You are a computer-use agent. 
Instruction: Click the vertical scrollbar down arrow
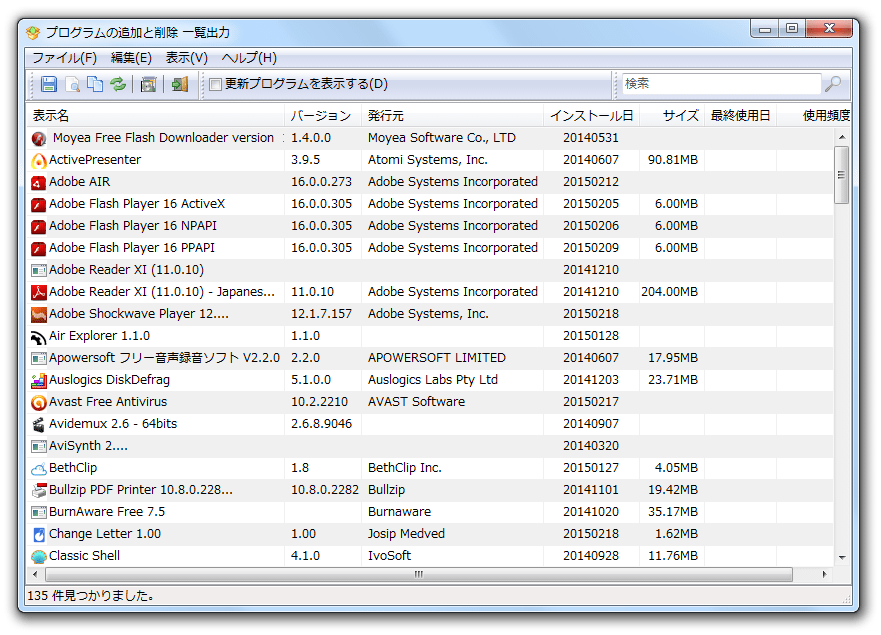[x=842, y=557]
